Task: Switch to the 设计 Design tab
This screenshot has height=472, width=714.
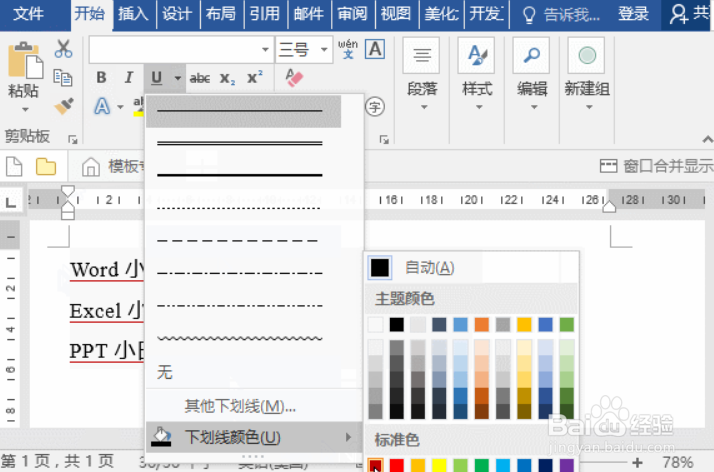Action: (177, 14)
